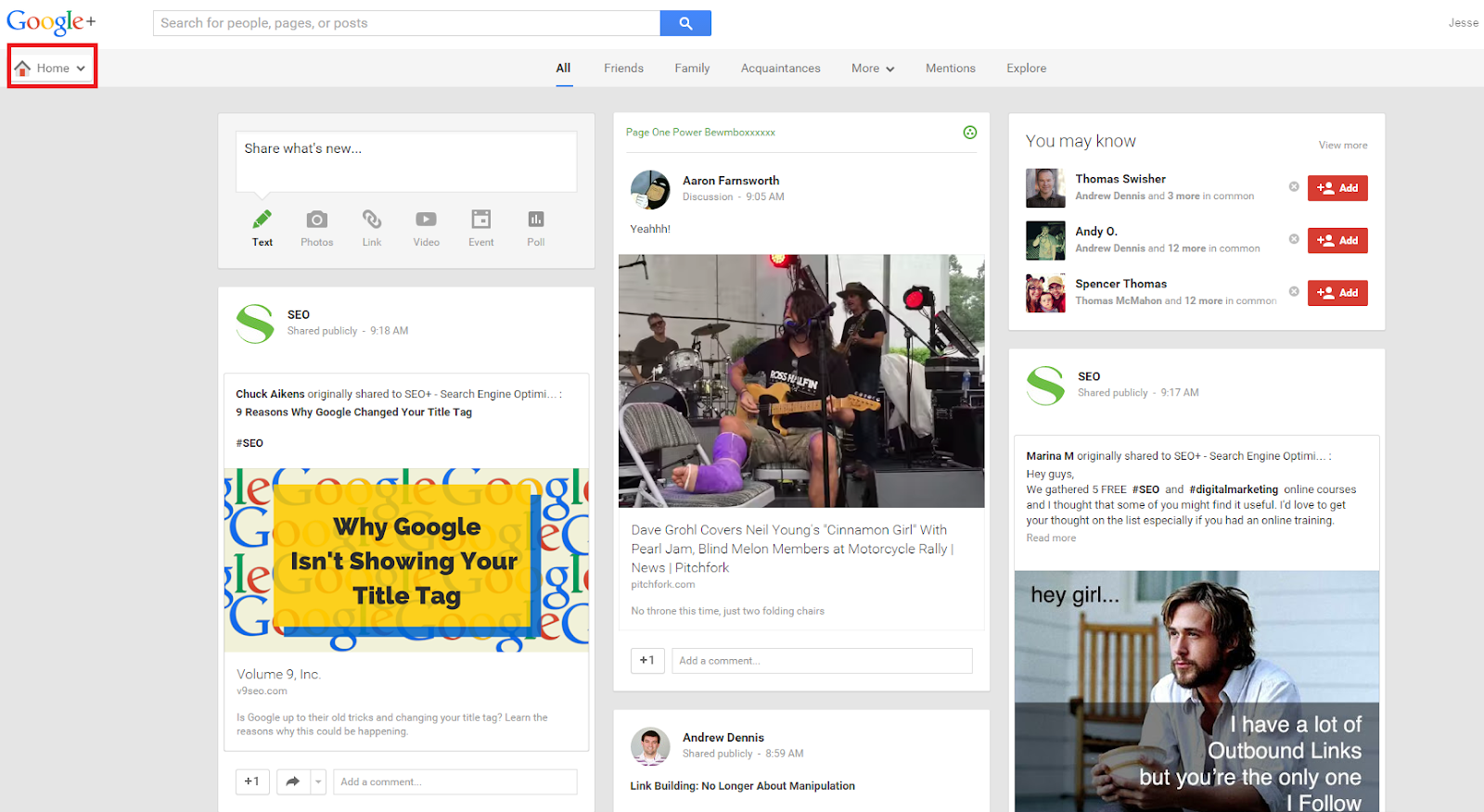Add a comment on Aaron Farnsworth's post

click(822, 661)
